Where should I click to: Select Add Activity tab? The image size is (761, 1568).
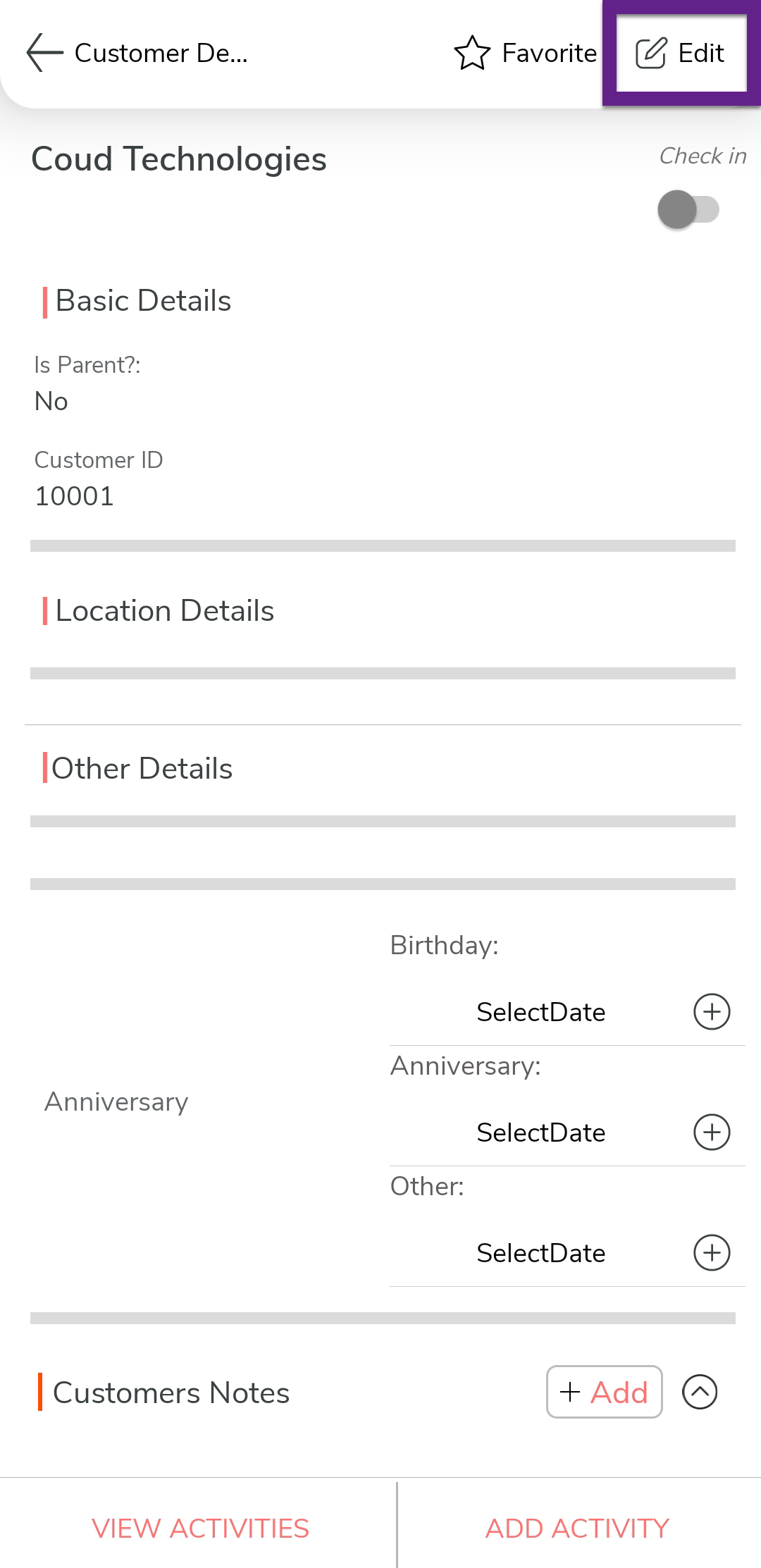coord(577,1528)
